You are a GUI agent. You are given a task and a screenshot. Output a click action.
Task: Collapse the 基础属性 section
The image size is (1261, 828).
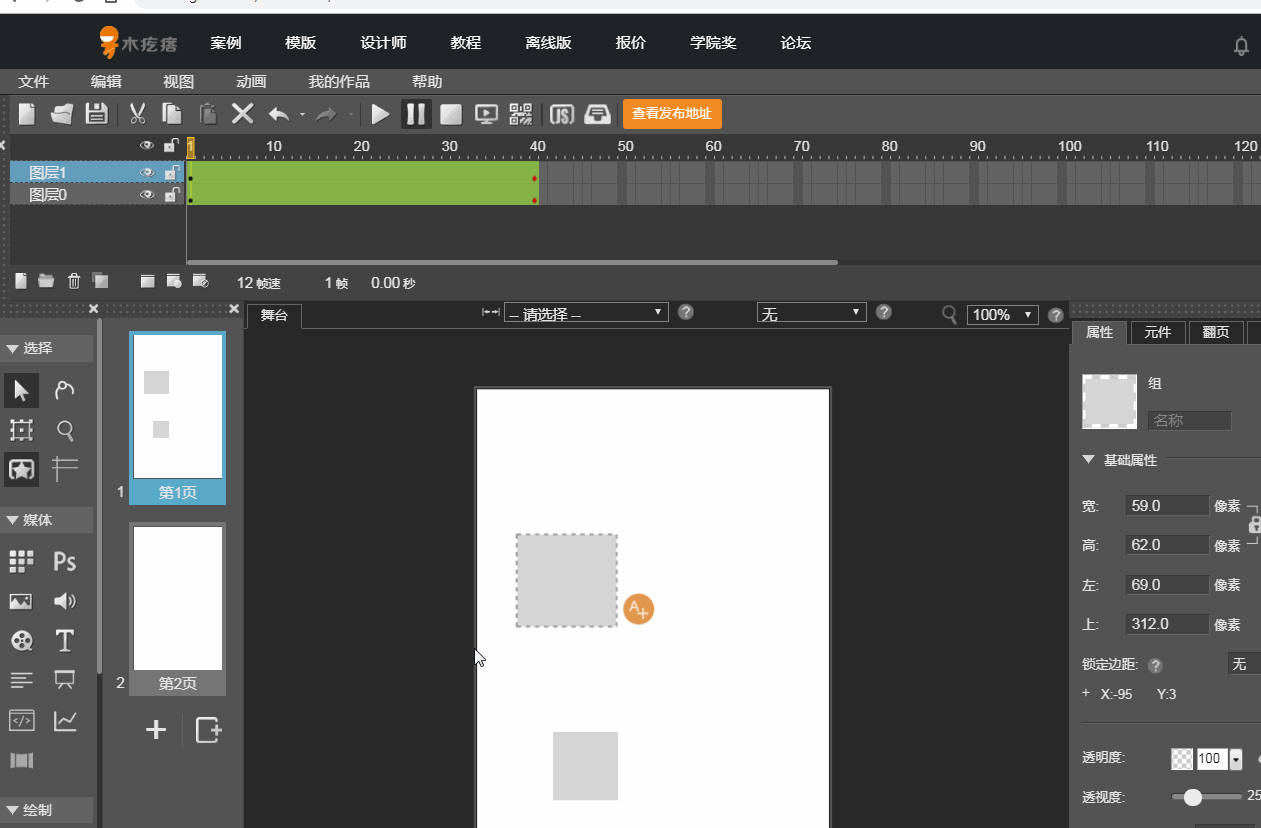(1089, 460)
